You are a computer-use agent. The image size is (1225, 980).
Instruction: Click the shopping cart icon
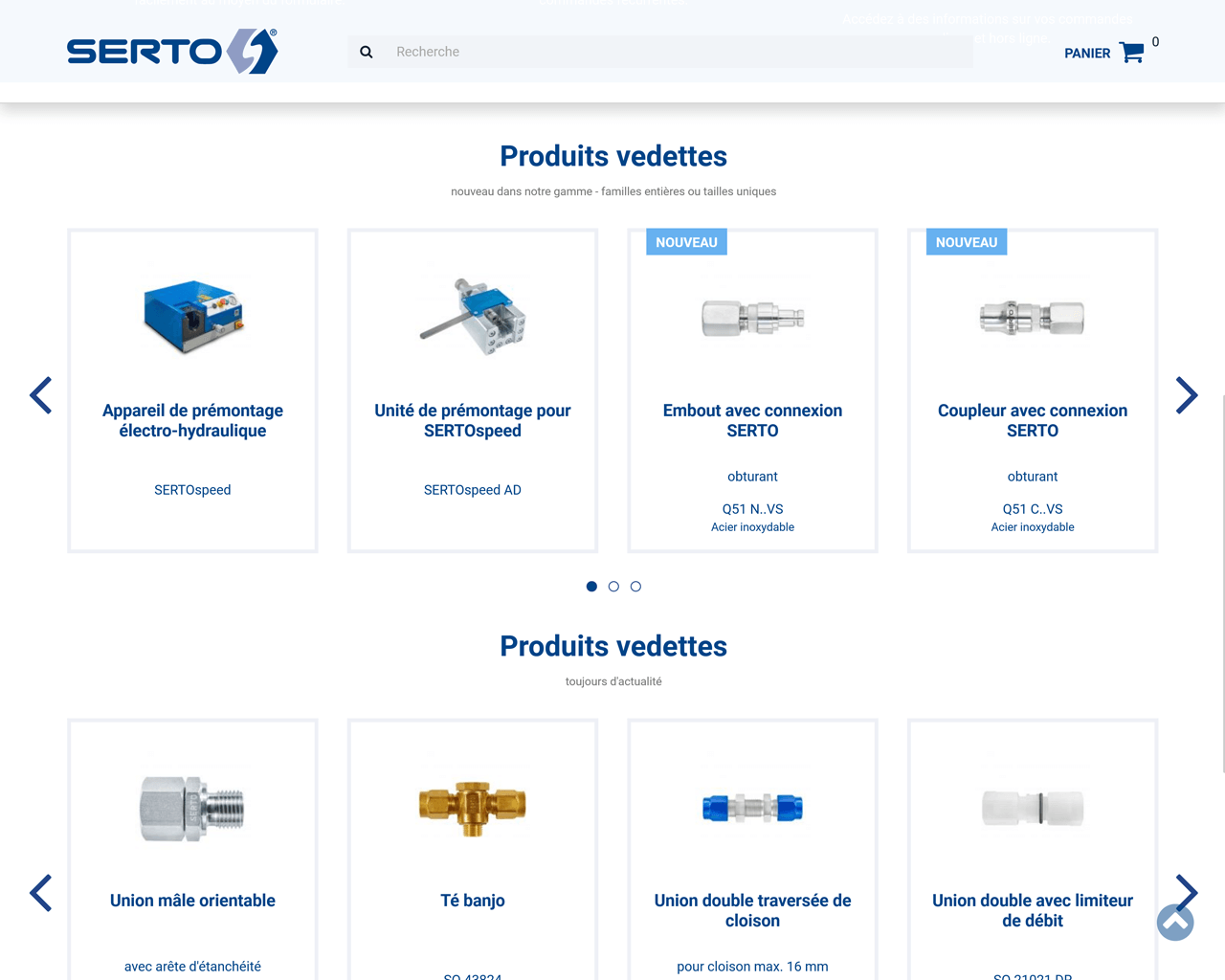coord(1131,53)
